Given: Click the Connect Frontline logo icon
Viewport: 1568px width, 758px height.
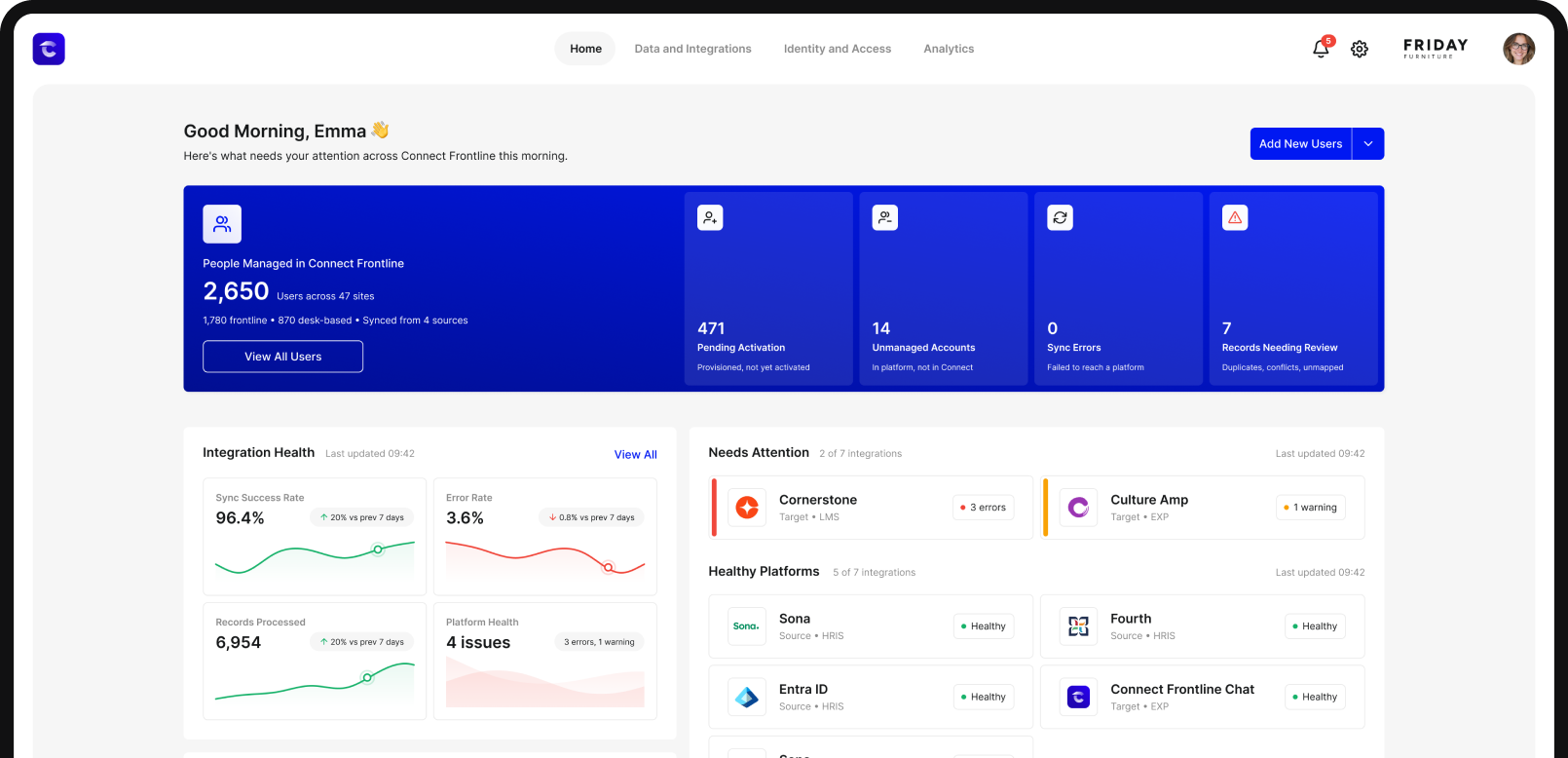Looking at the screenshot, I should point(49,49).
